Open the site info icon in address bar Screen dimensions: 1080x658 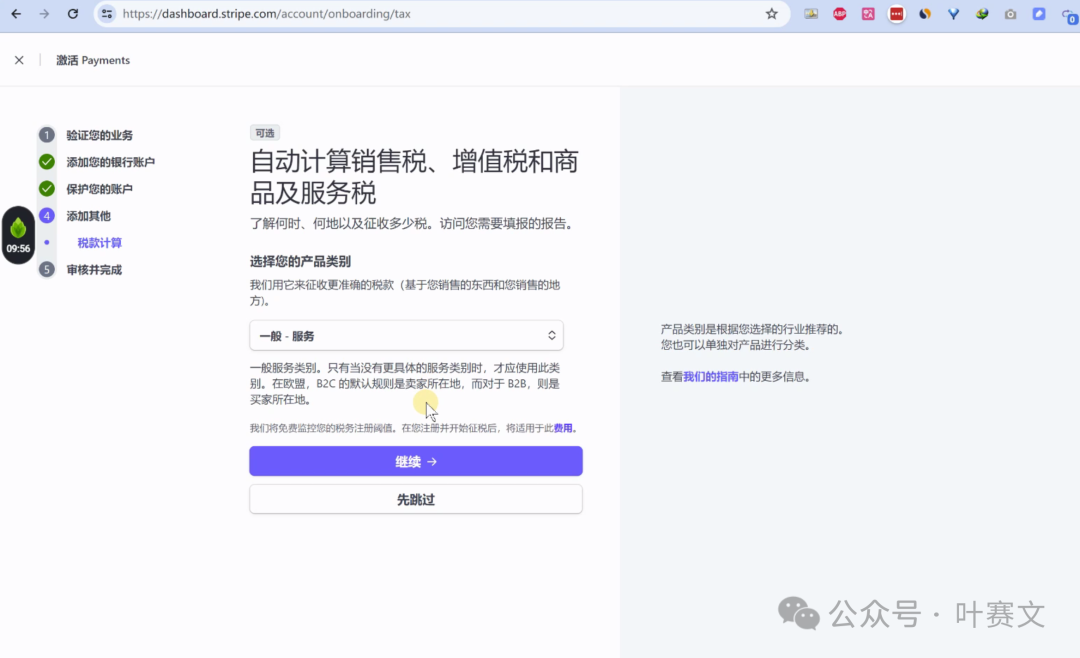(107, 14)
